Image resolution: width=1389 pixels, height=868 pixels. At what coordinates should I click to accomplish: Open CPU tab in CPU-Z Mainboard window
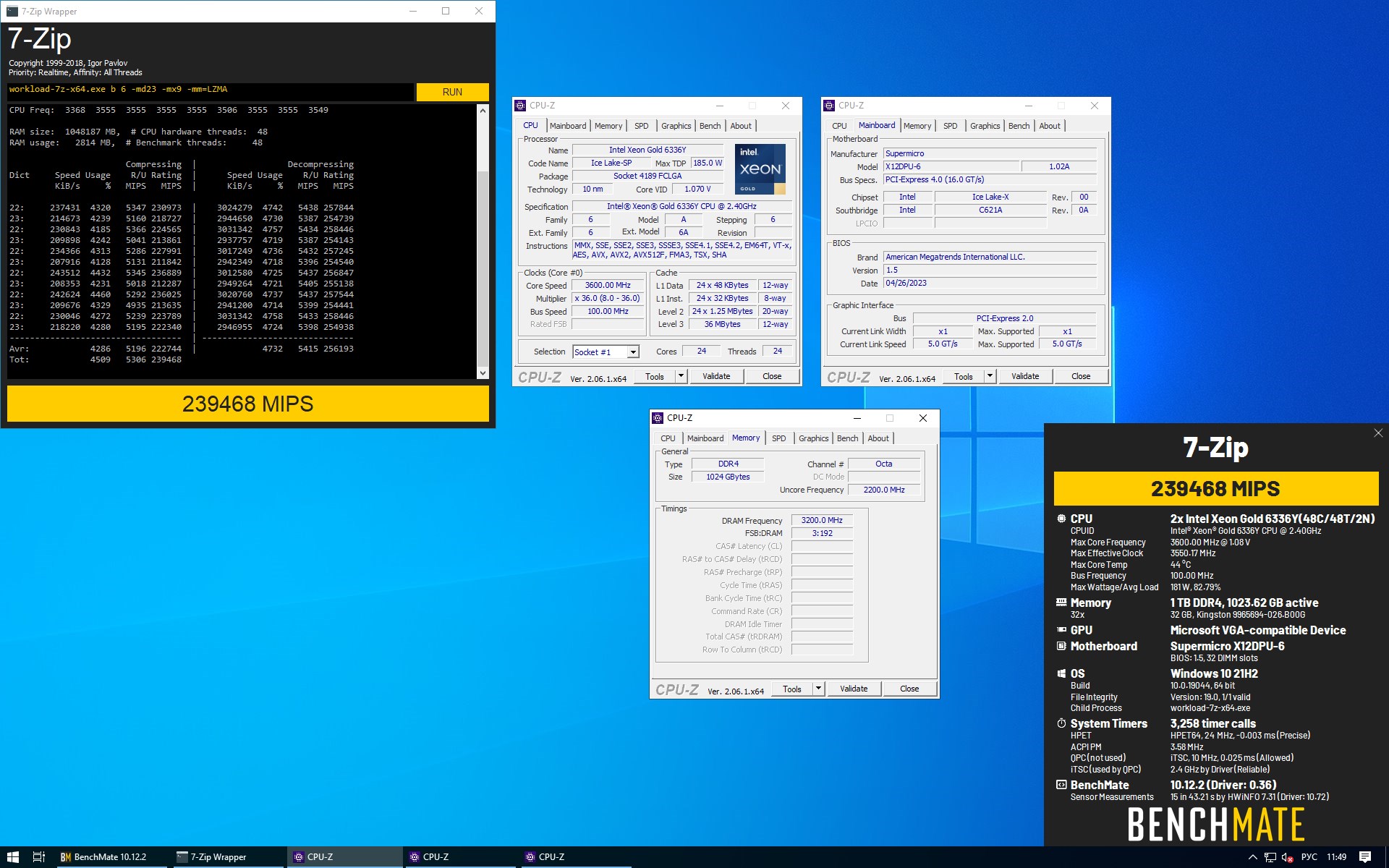[x=839, y=126]
